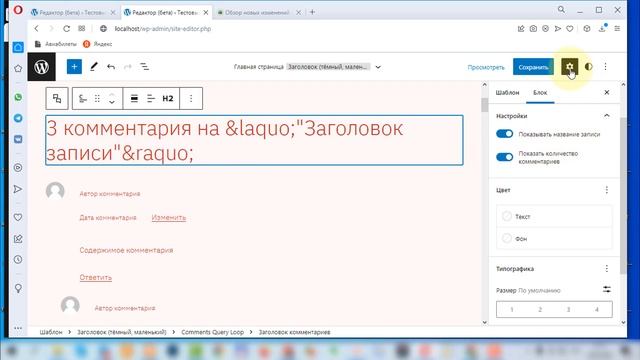Switch to the first browser tab
The height and width of the screenshot is (360, 640).
tap(73, 13)
